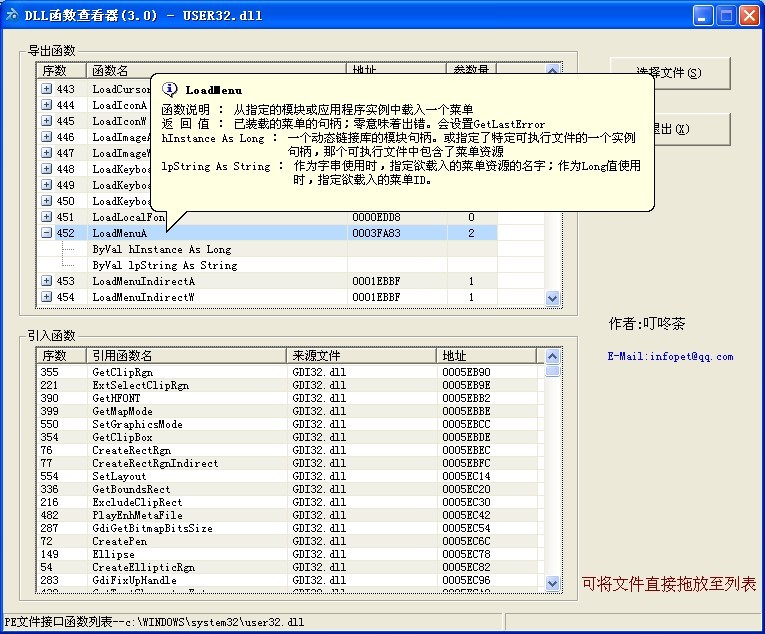This screenshot has height=634, width=765.
Task: Expand row 446 LoadImageA entry
Action: coord(46,137)
